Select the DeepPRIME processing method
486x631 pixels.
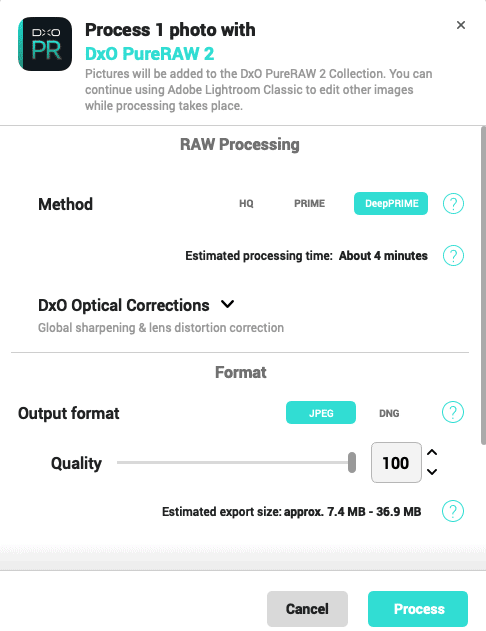coord(391,204)
